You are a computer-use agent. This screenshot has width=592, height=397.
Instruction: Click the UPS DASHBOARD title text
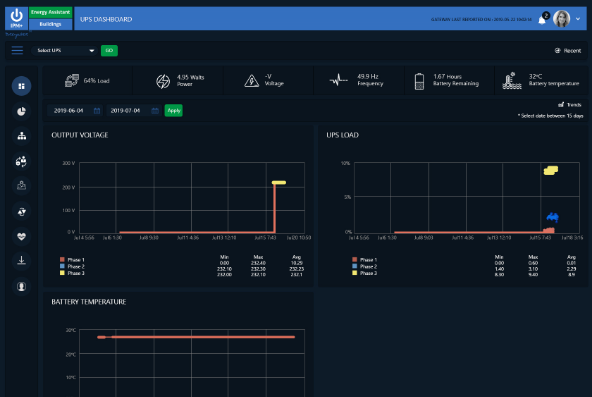coord(106,19)
